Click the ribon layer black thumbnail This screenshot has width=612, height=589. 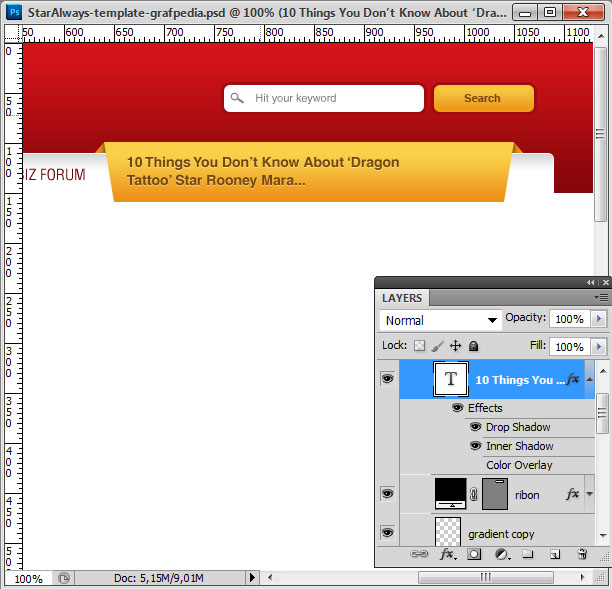(451, 494)
